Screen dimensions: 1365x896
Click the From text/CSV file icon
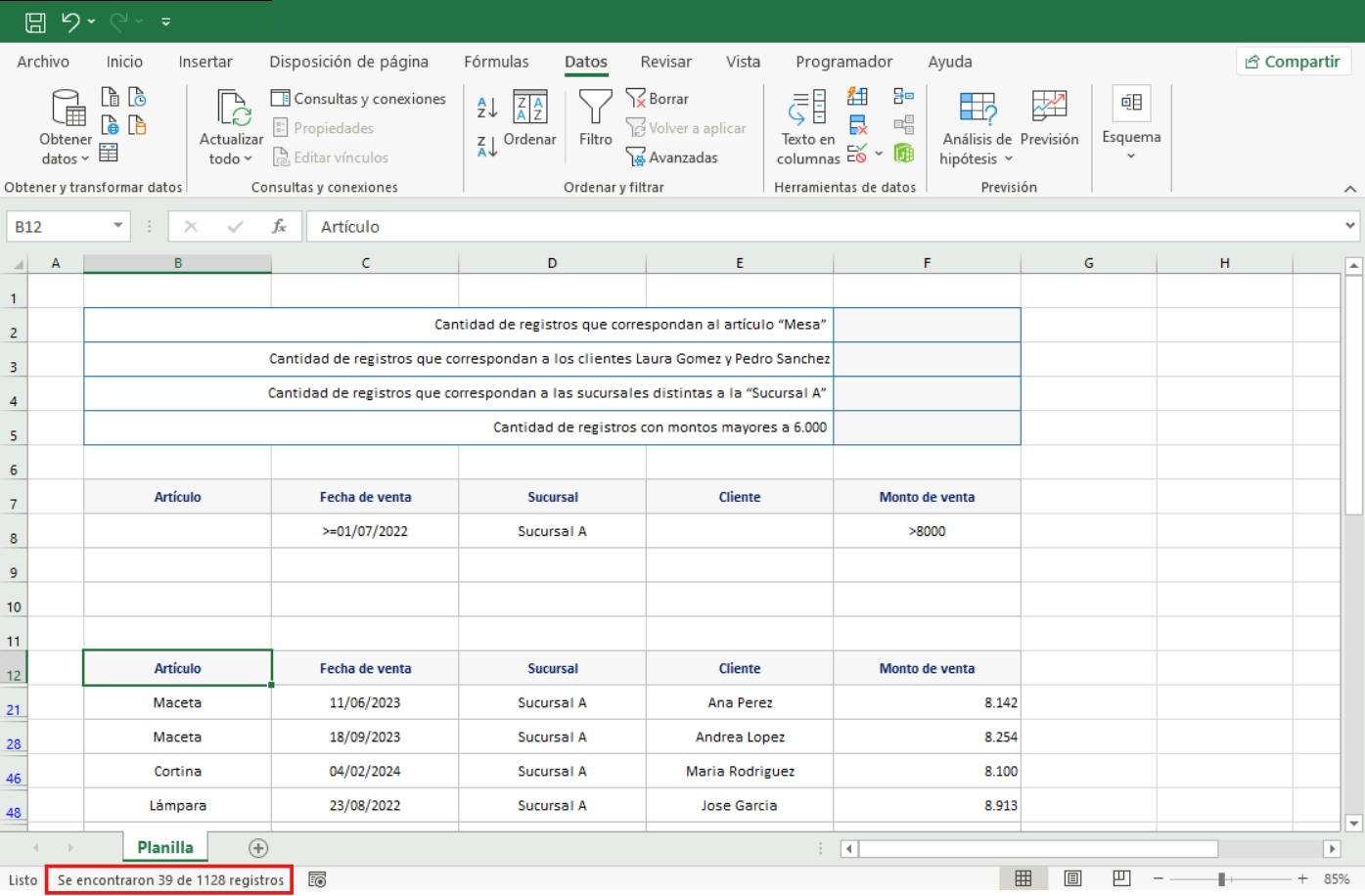111,96
